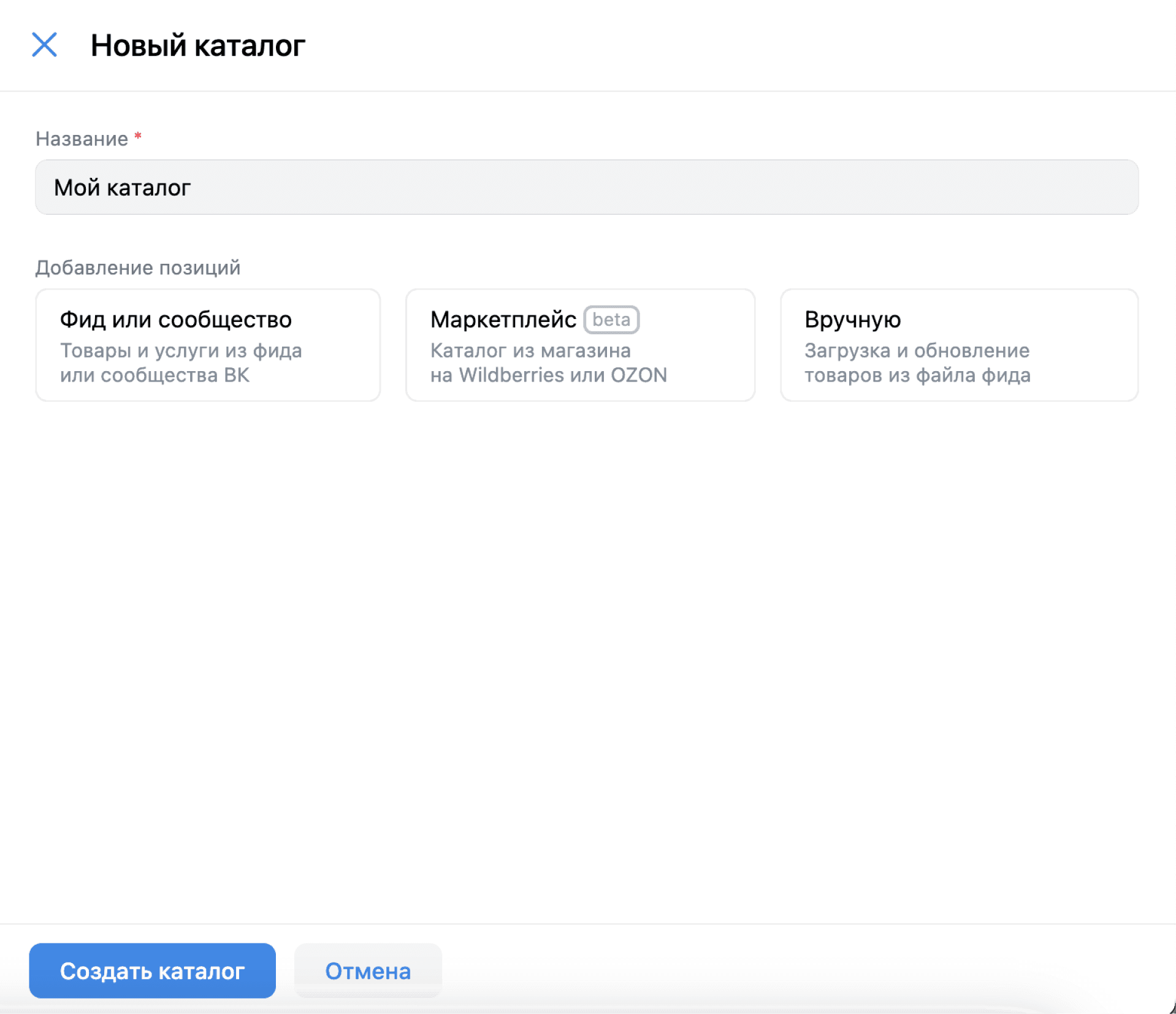Click the resize handle in the window corner
Viewport: 1176px width, 1014px height.
point(1171,1008)
